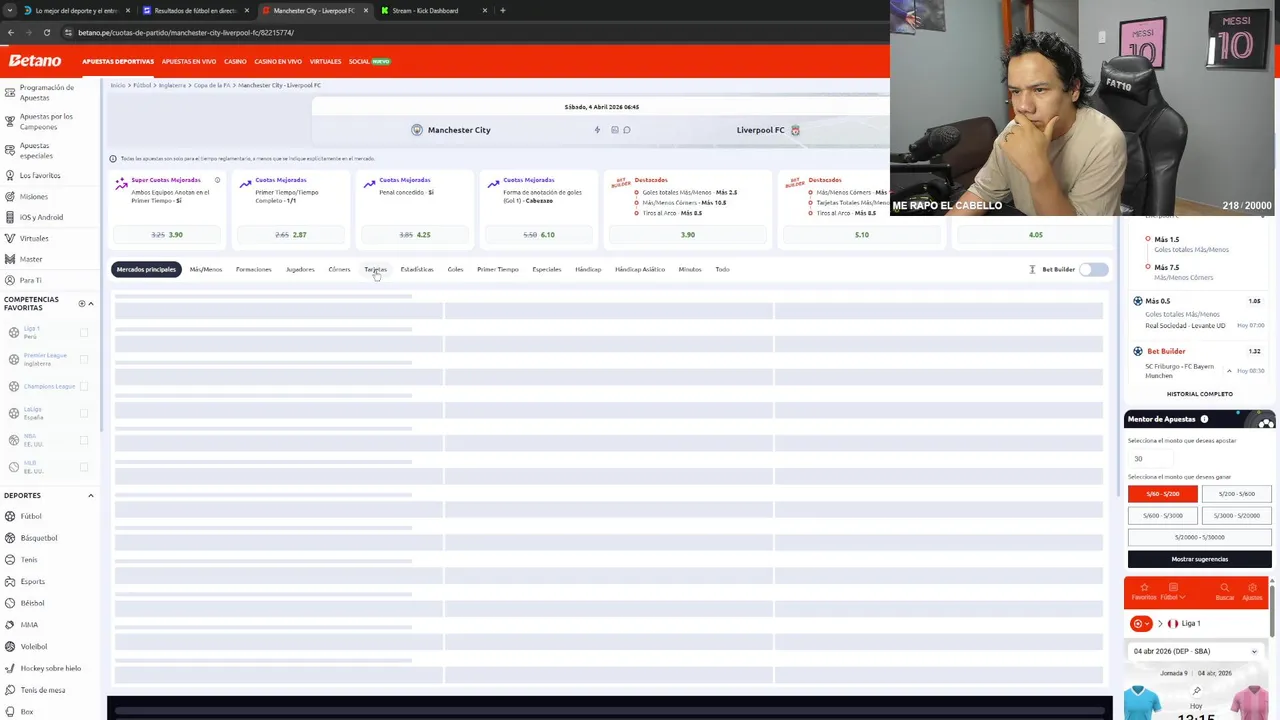Add favorite competition plus icon
The width and height of the screenshot is (1280, 720).
click(82, 304)
